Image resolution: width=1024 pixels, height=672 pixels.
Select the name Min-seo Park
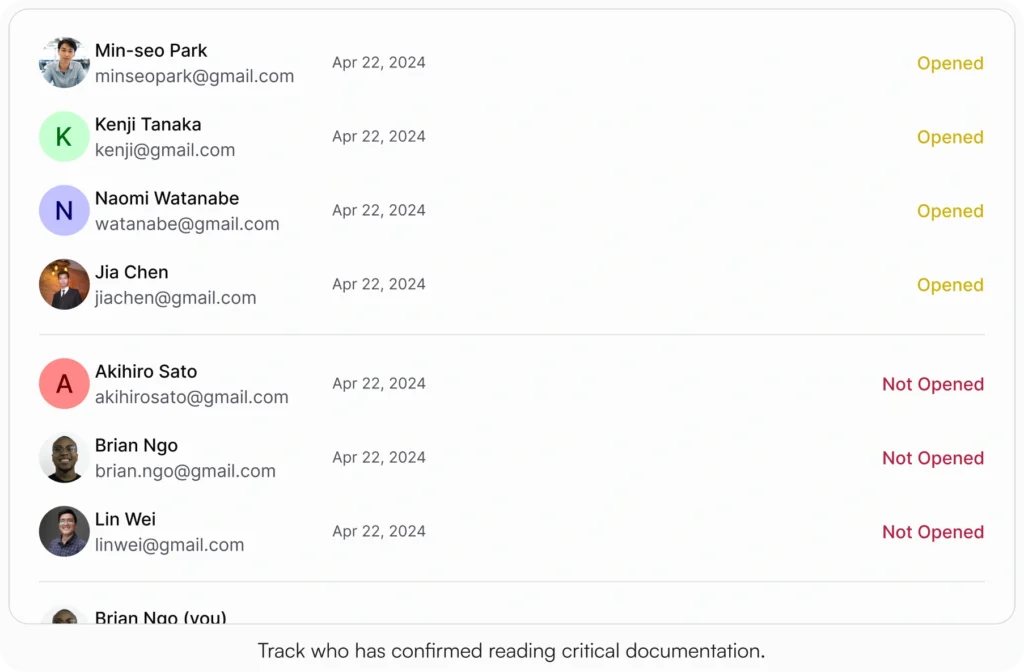[151, 50]
